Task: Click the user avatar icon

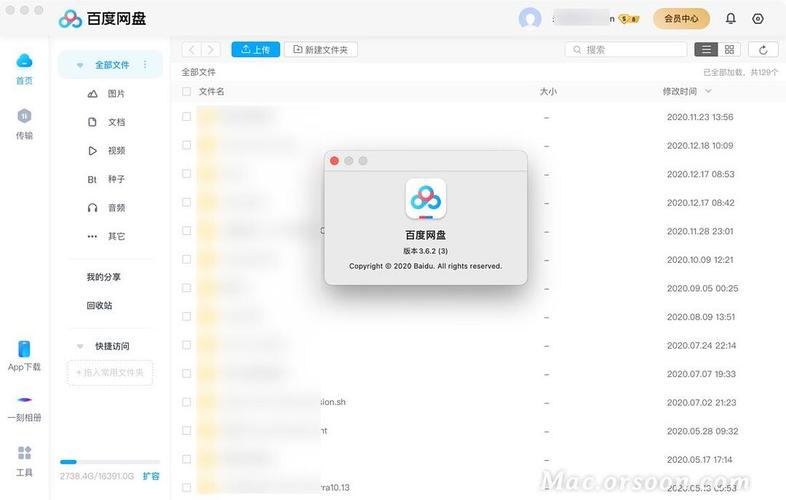Action: pos(530,19)
